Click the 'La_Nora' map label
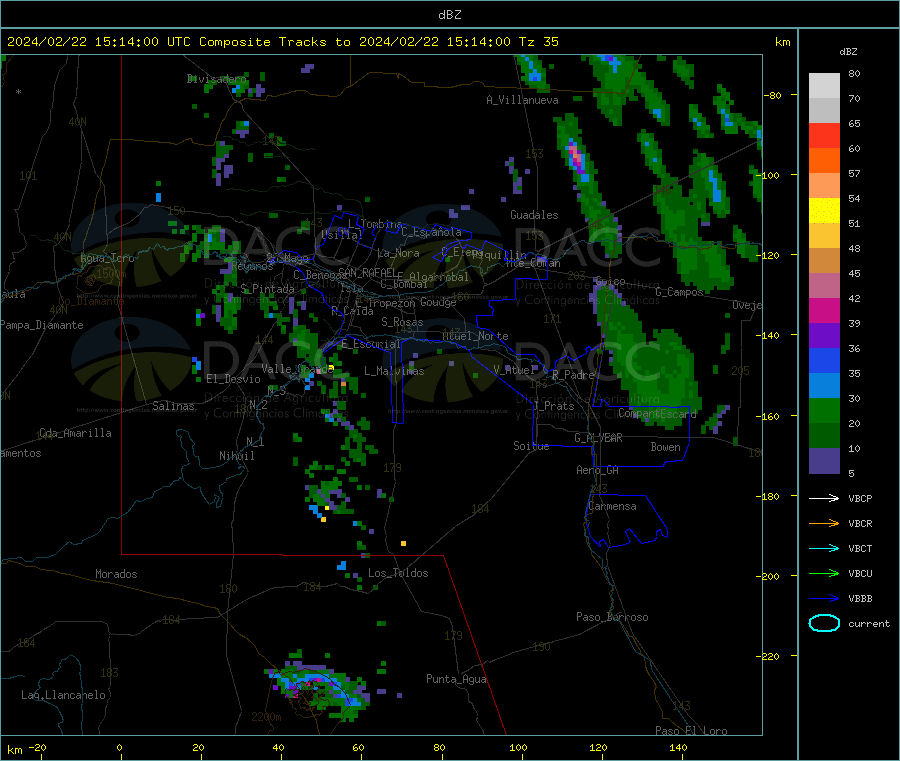 (x=398, y=253)
